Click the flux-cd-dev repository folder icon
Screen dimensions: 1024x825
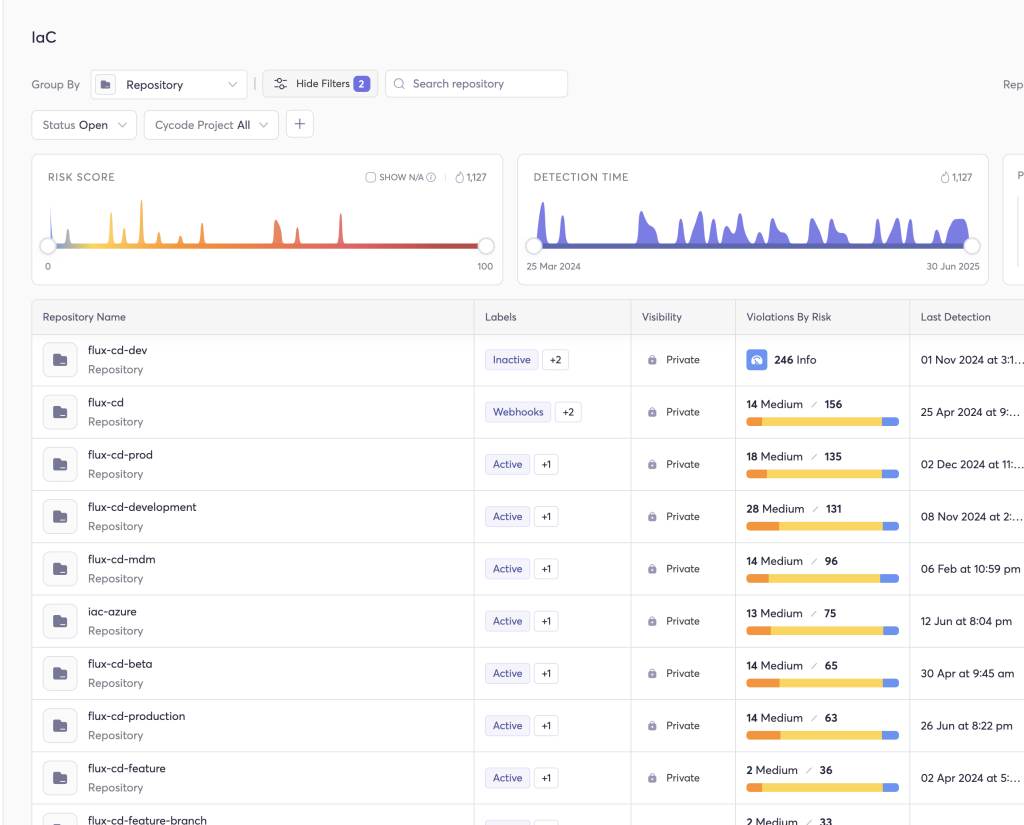click(60, 360)
